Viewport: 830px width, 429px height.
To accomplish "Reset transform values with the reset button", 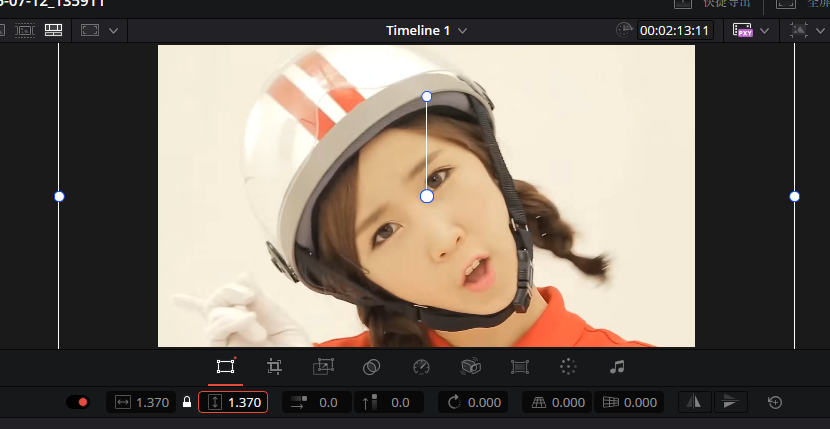I will [x=774, y=402].
